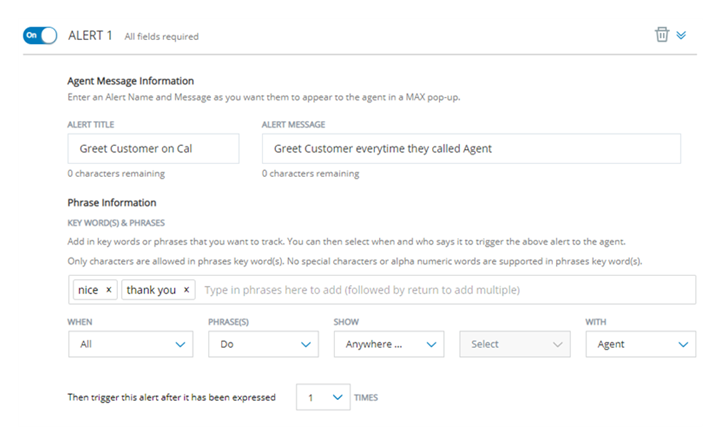The width and height of the screenshot is (712, 438).
Task: Remove the 'nice' keyword tag
Action: click(109, 290)
